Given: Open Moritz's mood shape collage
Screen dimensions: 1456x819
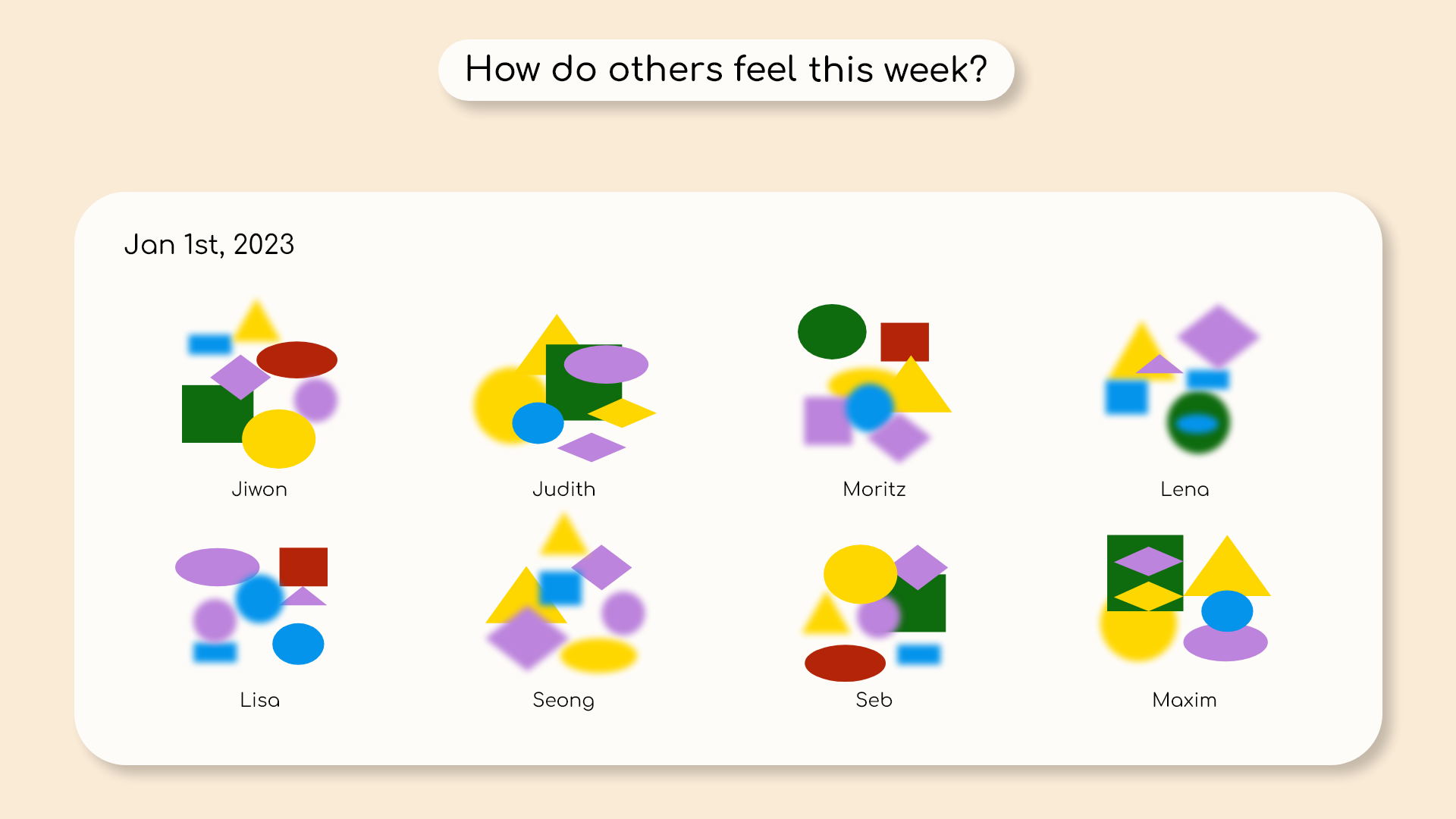Looking at the screenshot, I should pyautogui.click(x=874, y=384).
